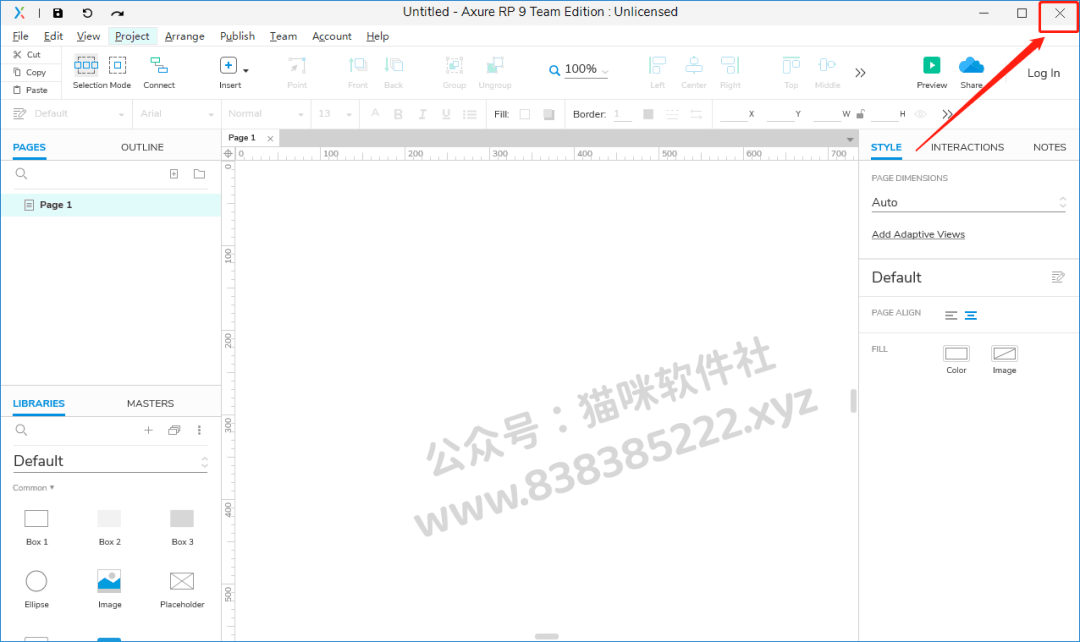Screen dimensions: 1080x642
Task: Open the Notes tab
Action: coord(1049,147)
